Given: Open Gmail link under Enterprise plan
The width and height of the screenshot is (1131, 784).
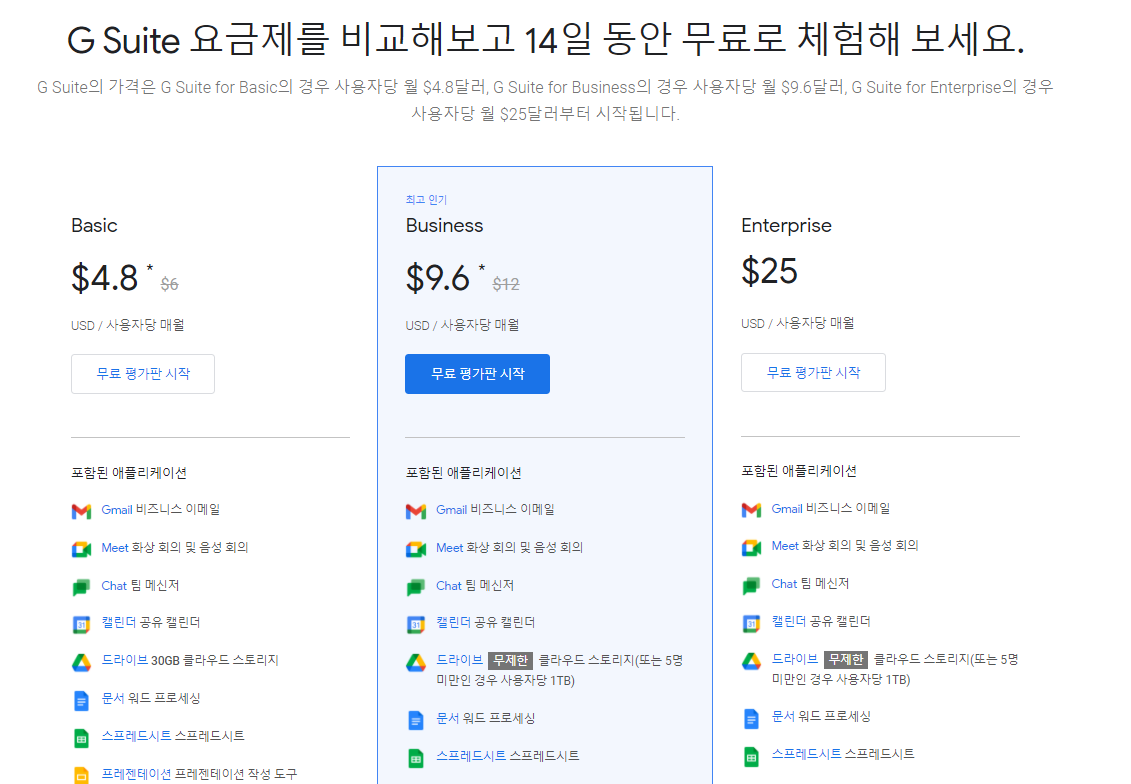Looking at the screenshot, I should (x=787, y=508).
